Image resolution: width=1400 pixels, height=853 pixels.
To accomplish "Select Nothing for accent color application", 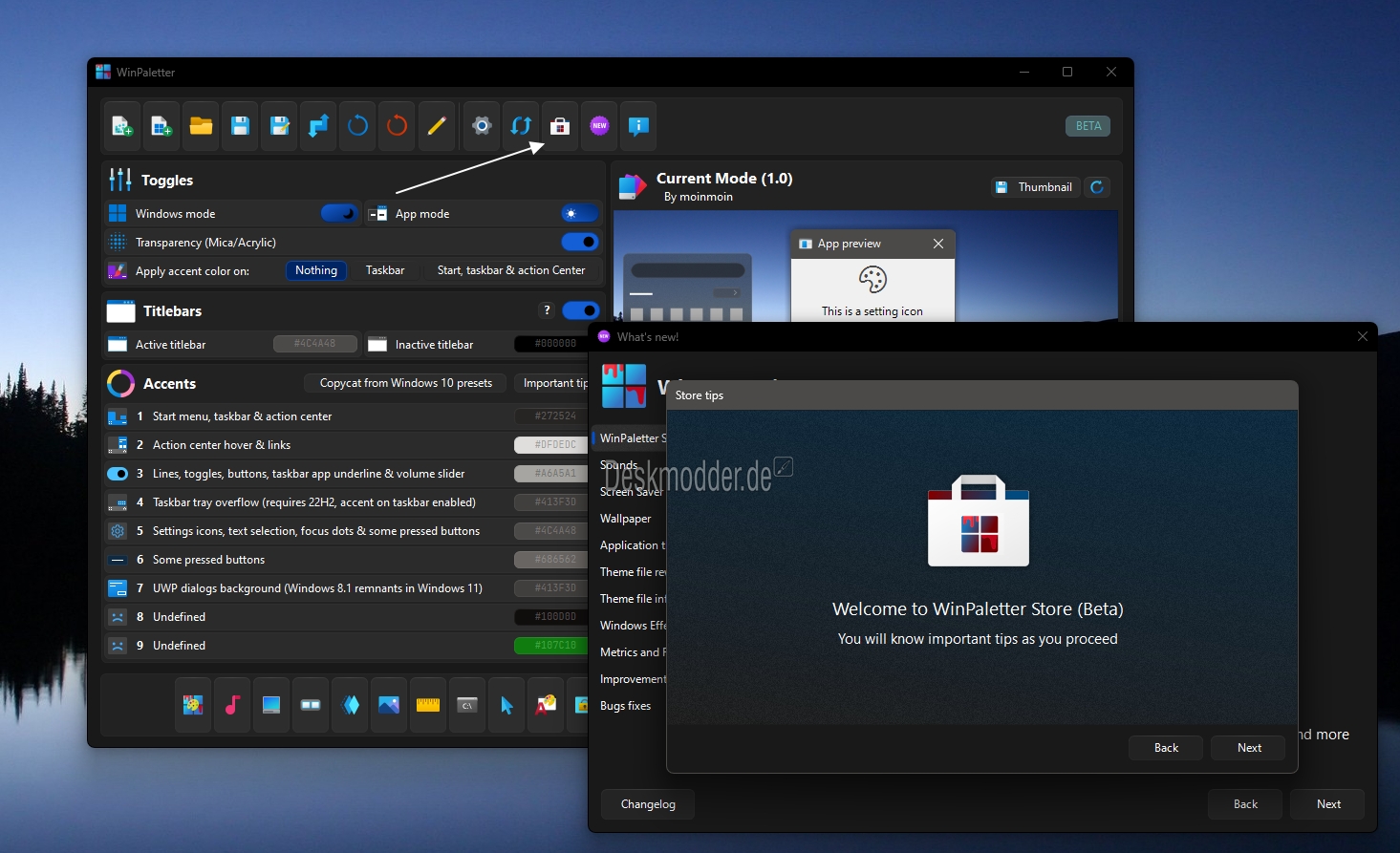I will 316,270.
